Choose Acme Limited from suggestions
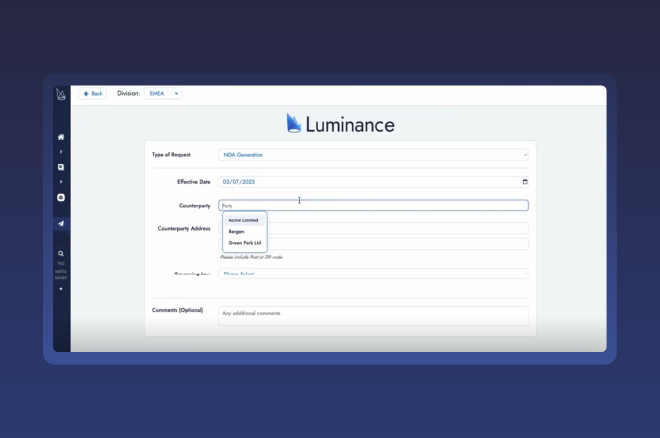Screen dimensions: 660x438 (245, 220)
